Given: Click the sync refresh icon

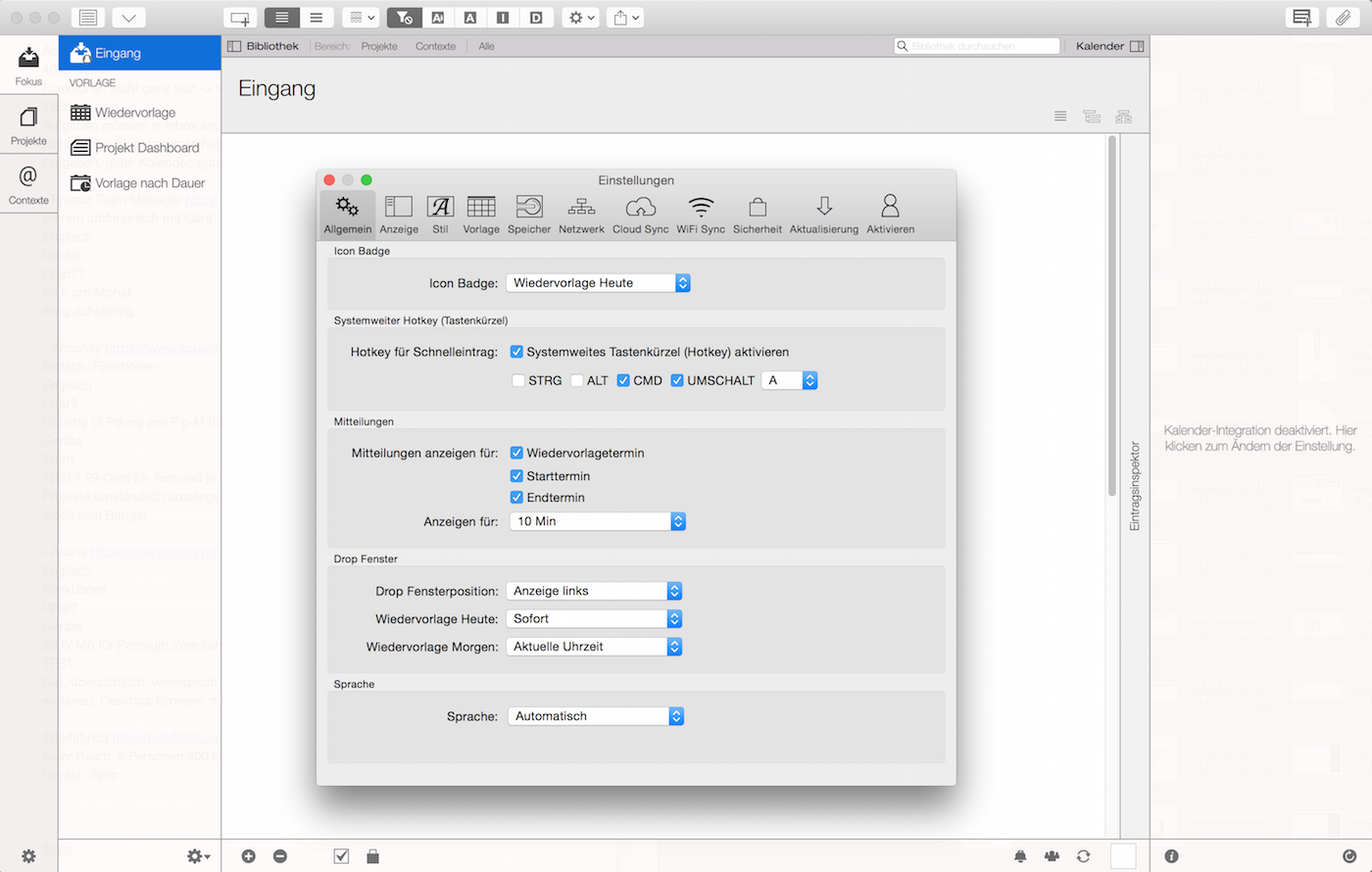Looking at the screenshot, I should 1083,856.
